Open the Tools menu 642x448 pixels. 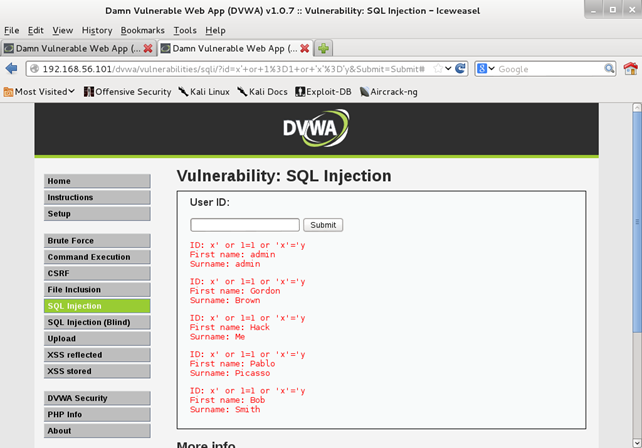[185, 30]
